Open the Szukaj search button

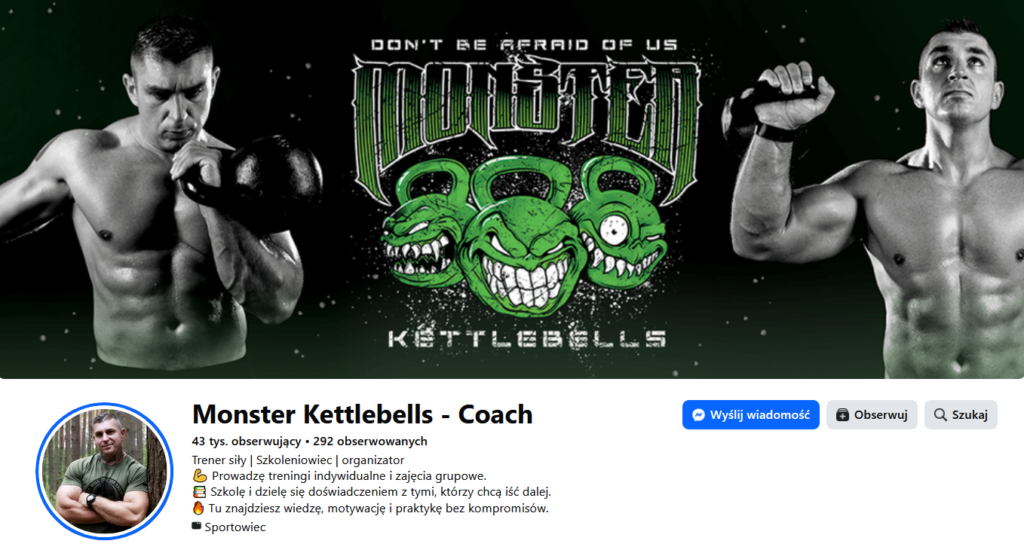click(961, 415)
